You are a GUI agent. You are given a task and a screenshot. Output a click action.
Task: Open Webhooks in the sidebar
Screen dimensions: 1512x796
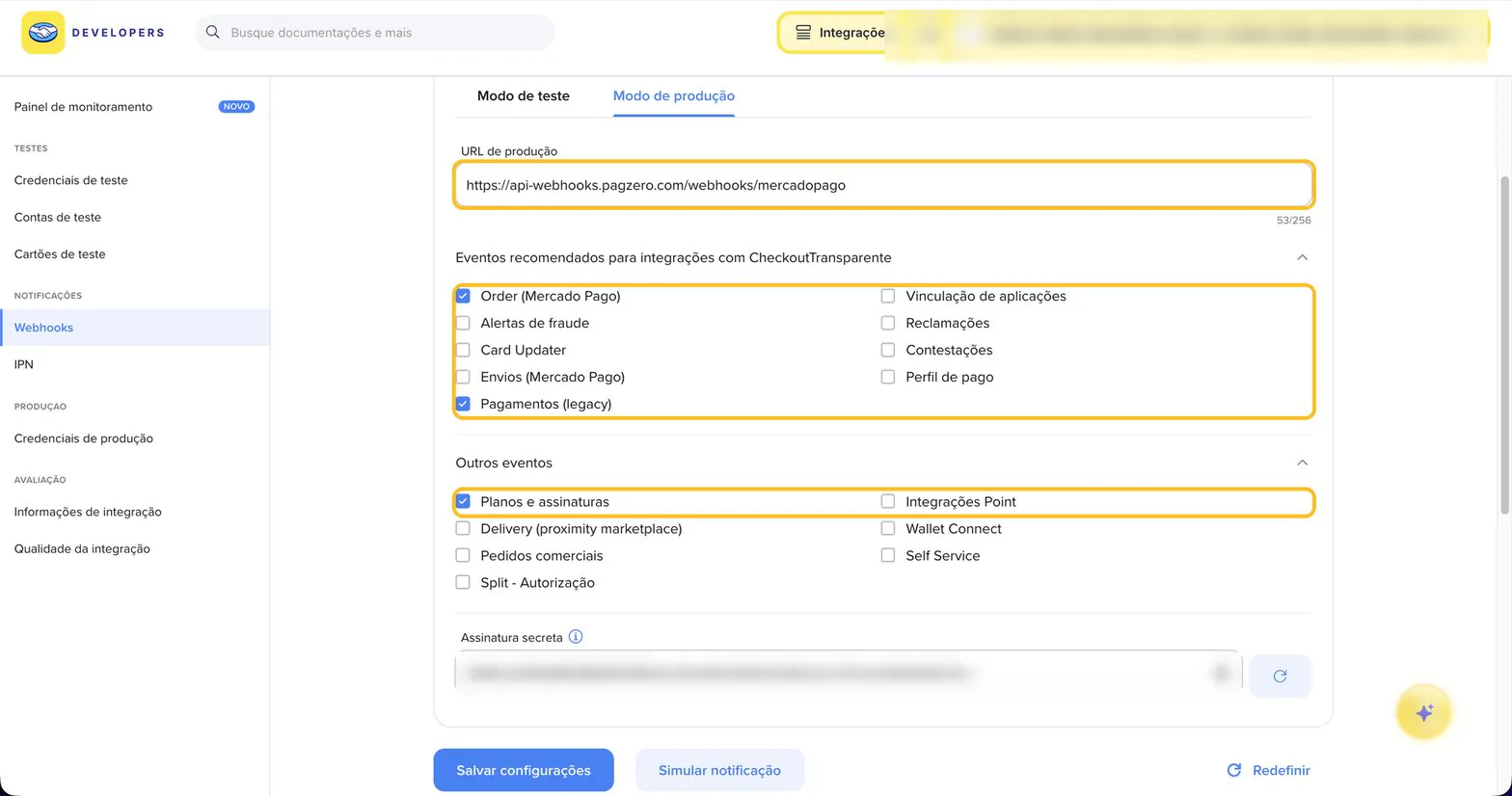coord(135,328)
